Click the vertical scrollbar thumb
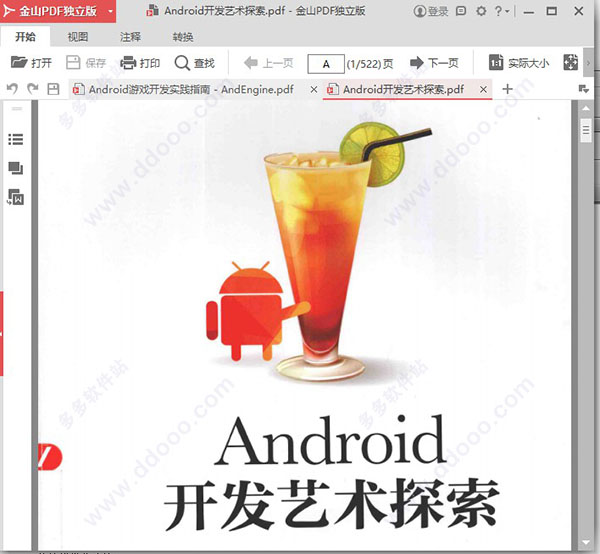The width and height of the screenshot is (600, 554). point(586,130)
